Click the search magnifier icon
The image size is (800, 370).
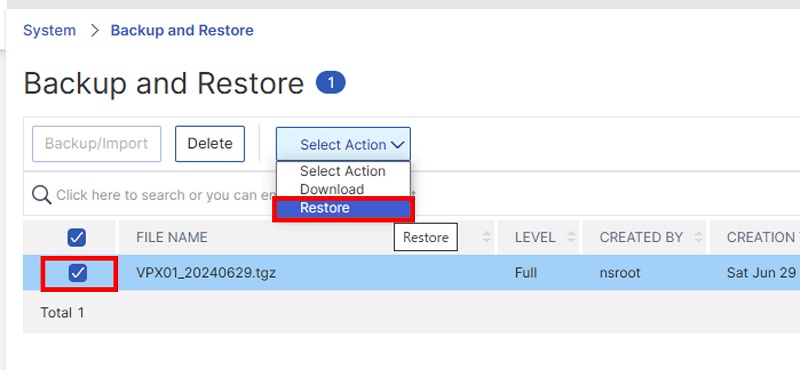point(41,194)
